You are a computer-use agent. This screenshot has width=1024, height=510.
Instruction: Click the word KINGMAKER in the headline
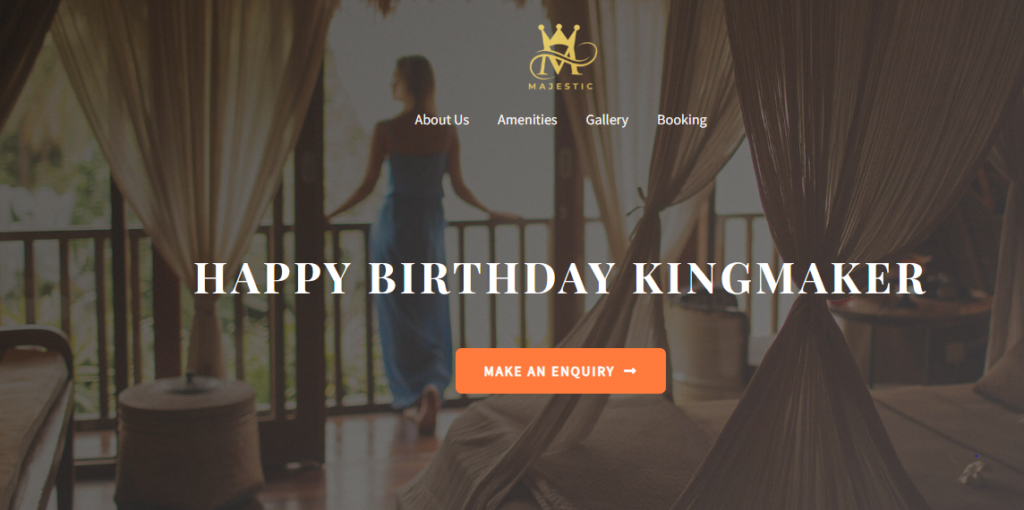(x=779, y=279)
